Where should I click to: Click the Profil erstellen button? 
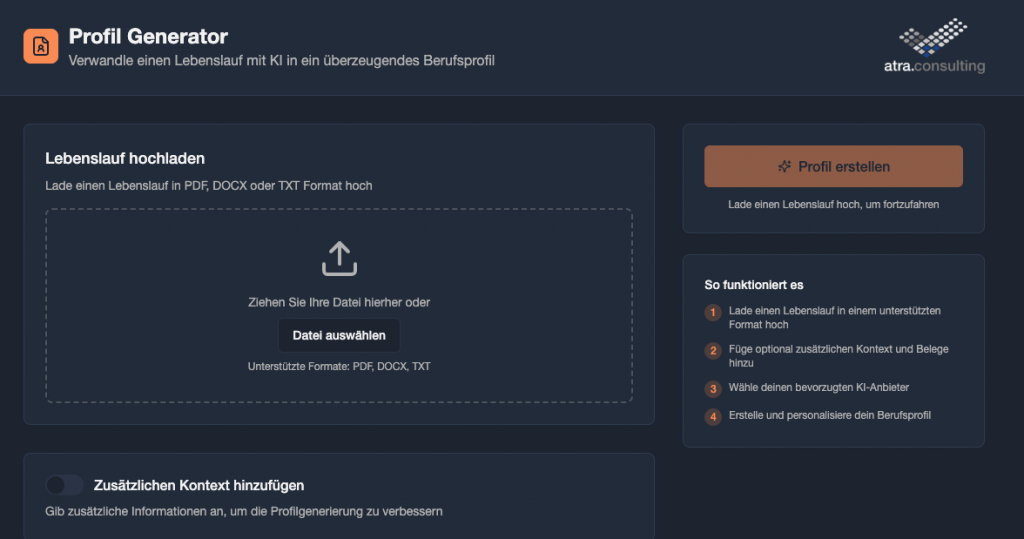click(833, 166)
